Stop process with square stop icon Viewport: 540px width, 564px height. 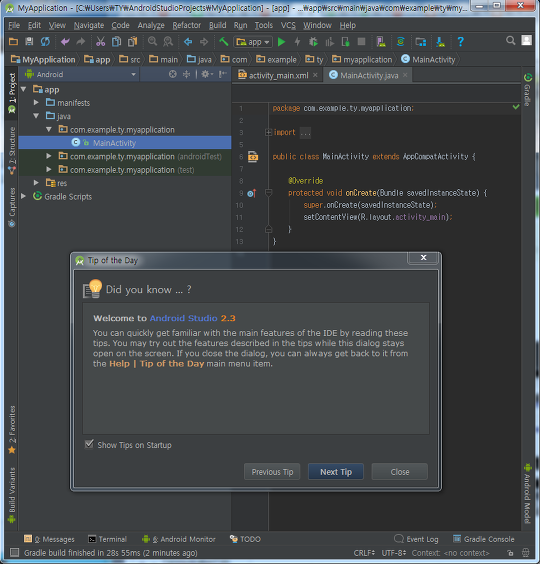tap(362, 42)
